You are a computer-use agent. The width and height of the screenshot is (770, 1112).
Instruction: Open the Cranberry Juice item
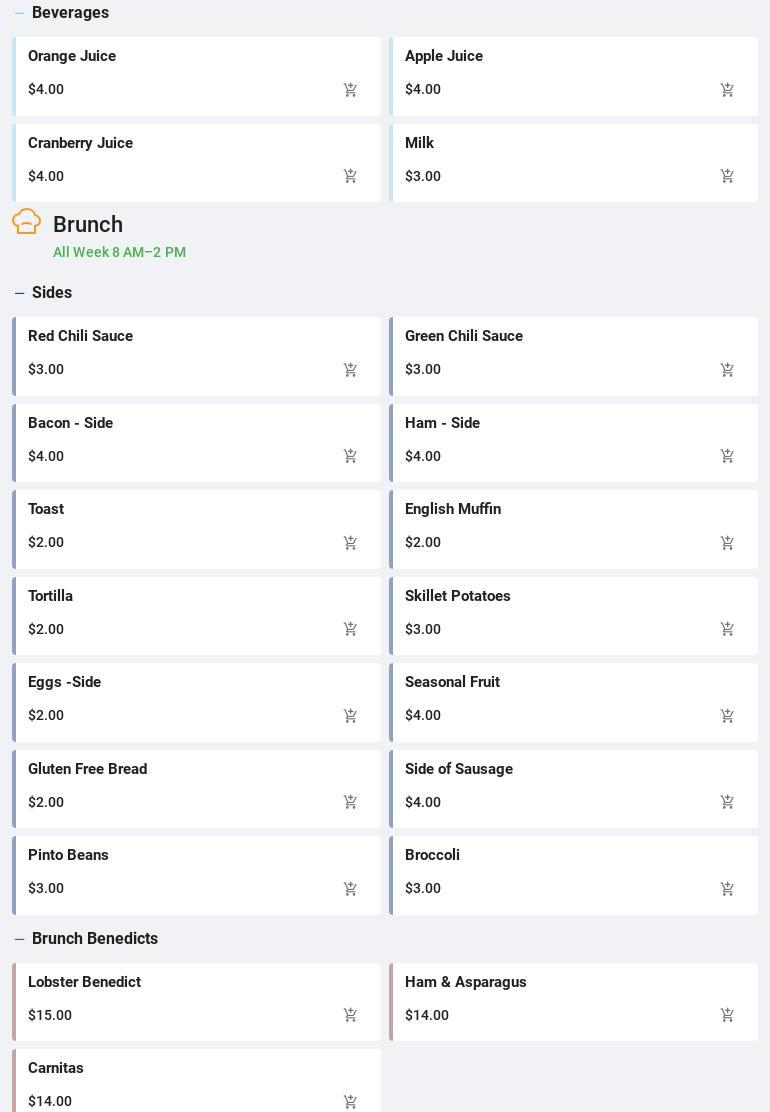(80, 143)
